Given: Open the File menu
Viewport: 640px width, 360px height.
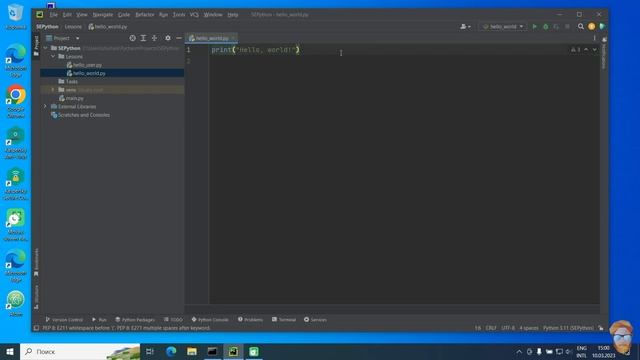Looking at the screenshot, I should pos(53,14).
